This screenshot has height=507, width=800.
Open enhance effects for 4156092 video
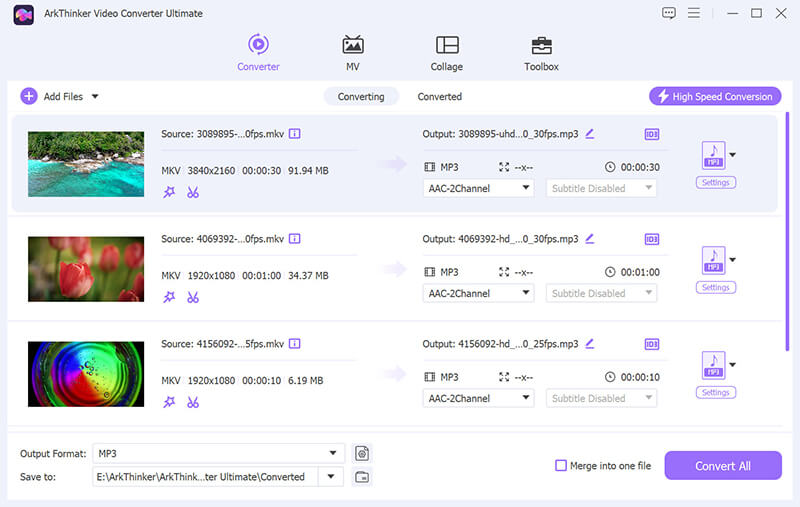[169, 402]
